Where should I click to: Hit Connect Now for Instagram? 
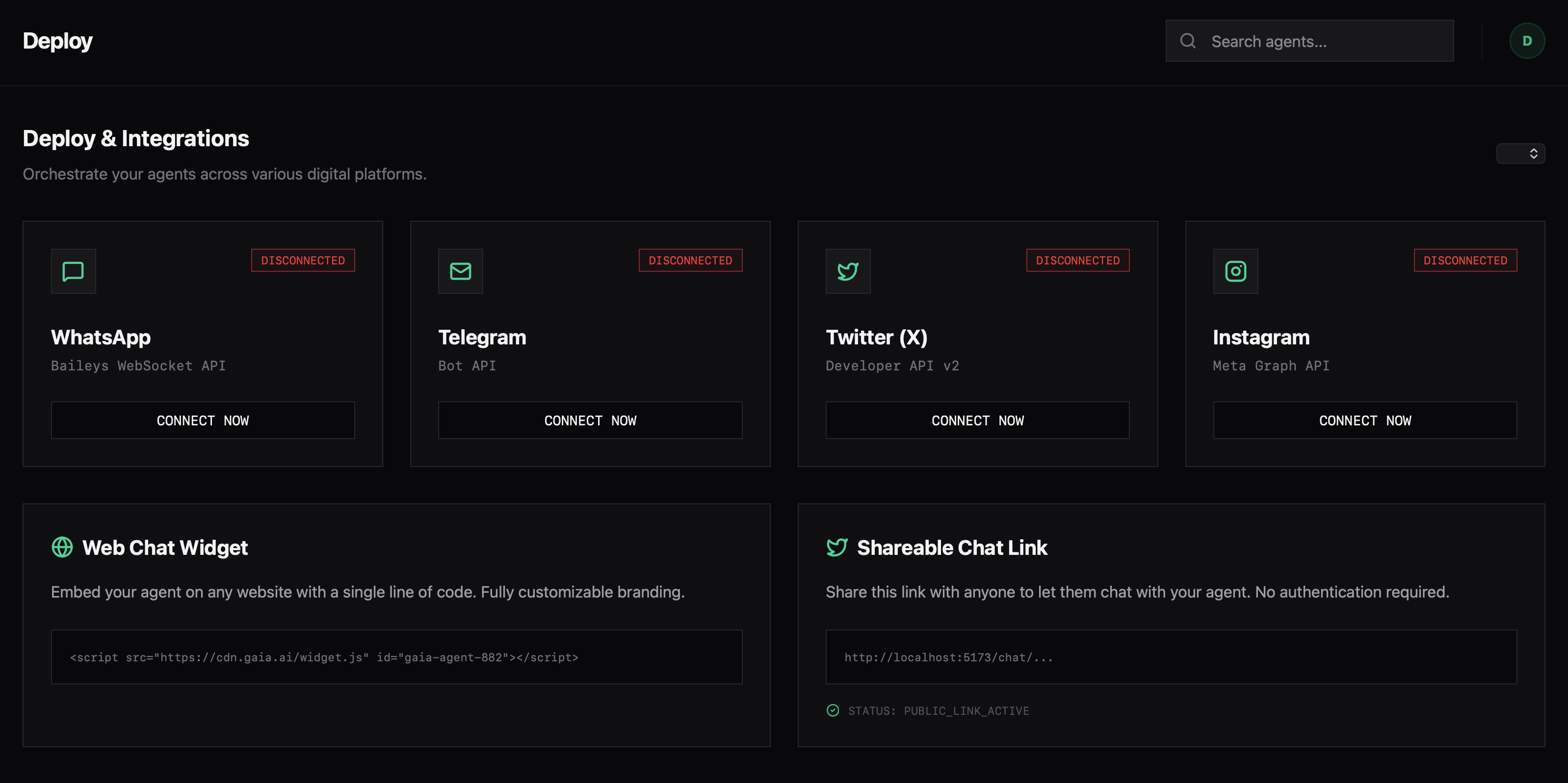tap(1365, 420)
